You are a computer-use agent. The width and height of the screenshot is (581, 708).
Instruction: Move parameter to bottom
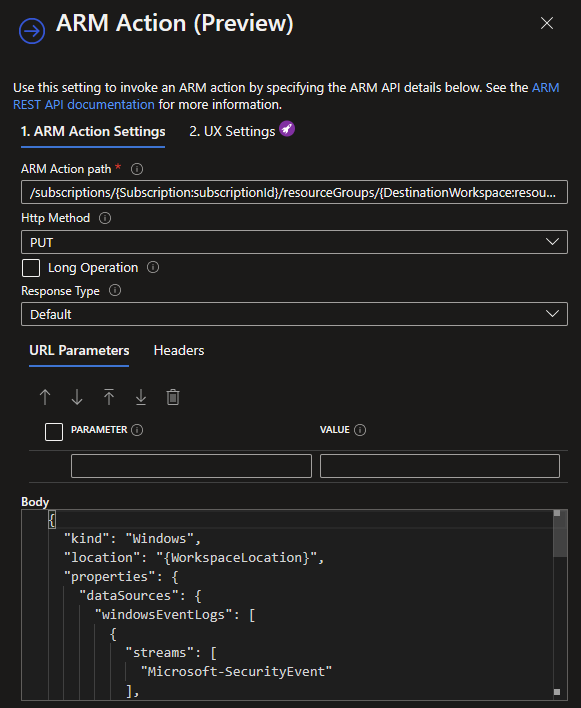pyautogui.click(x=141, y=397)
